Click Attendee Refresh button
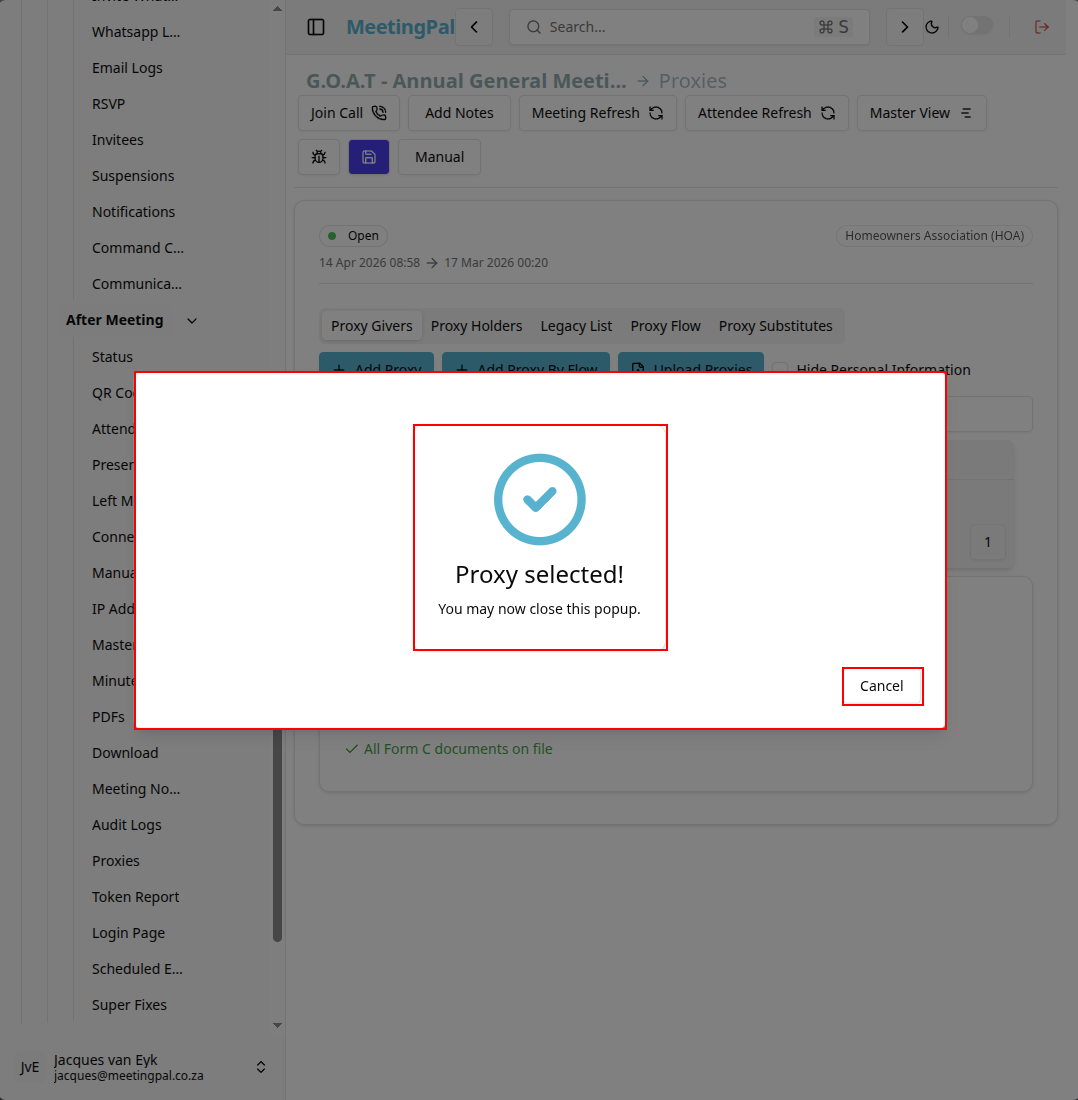 [766, 113]
